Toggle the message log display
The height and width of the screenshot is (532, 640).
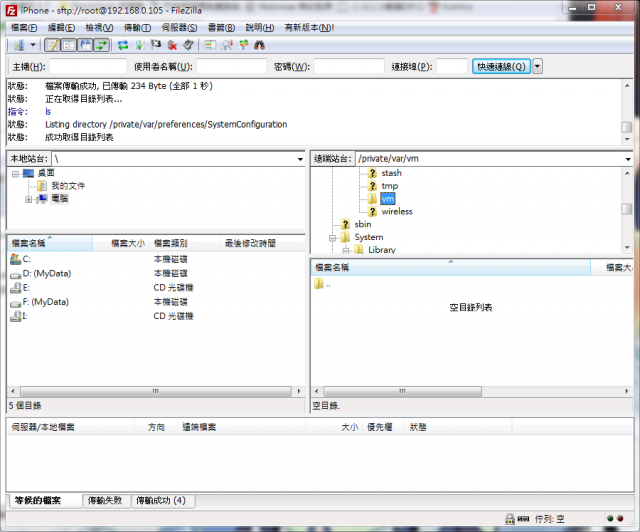point(52,45)
